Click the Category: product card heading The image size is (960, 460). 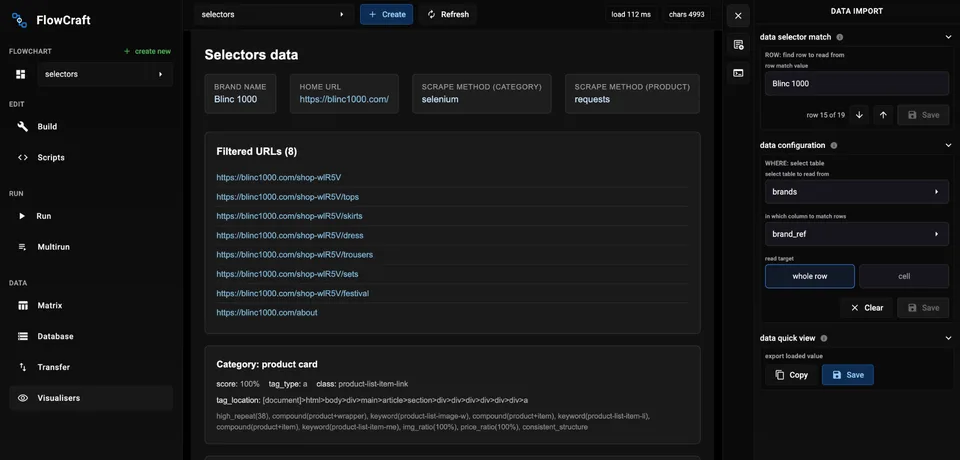click(x=267, y=364)
